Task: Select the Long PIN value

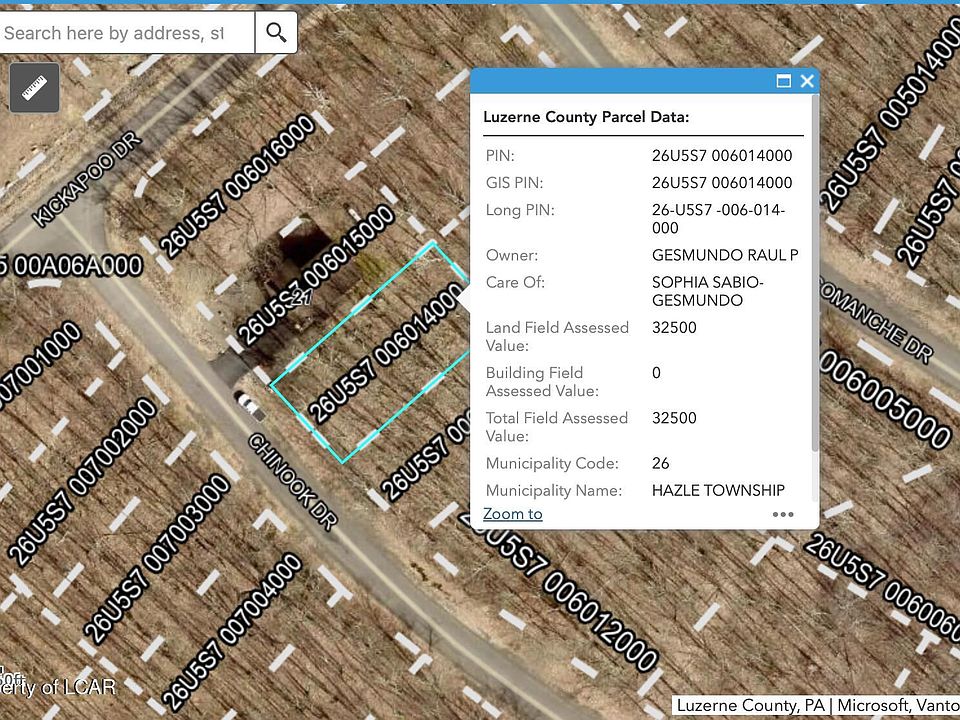Action: tap(718, 219)
